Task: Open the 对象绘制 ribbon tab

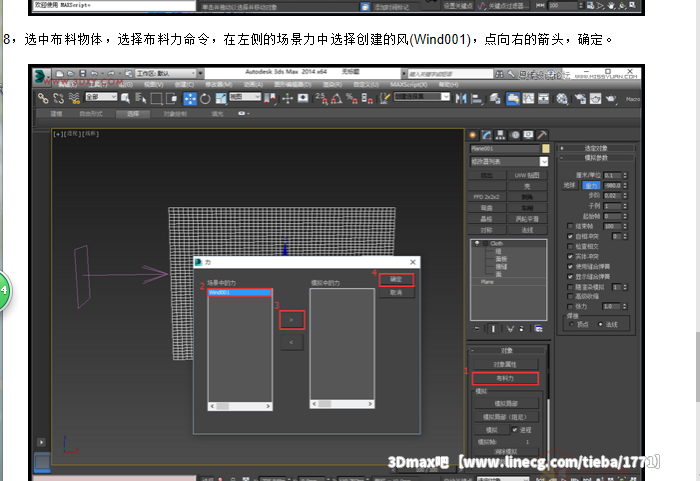Action: (175, 114)
